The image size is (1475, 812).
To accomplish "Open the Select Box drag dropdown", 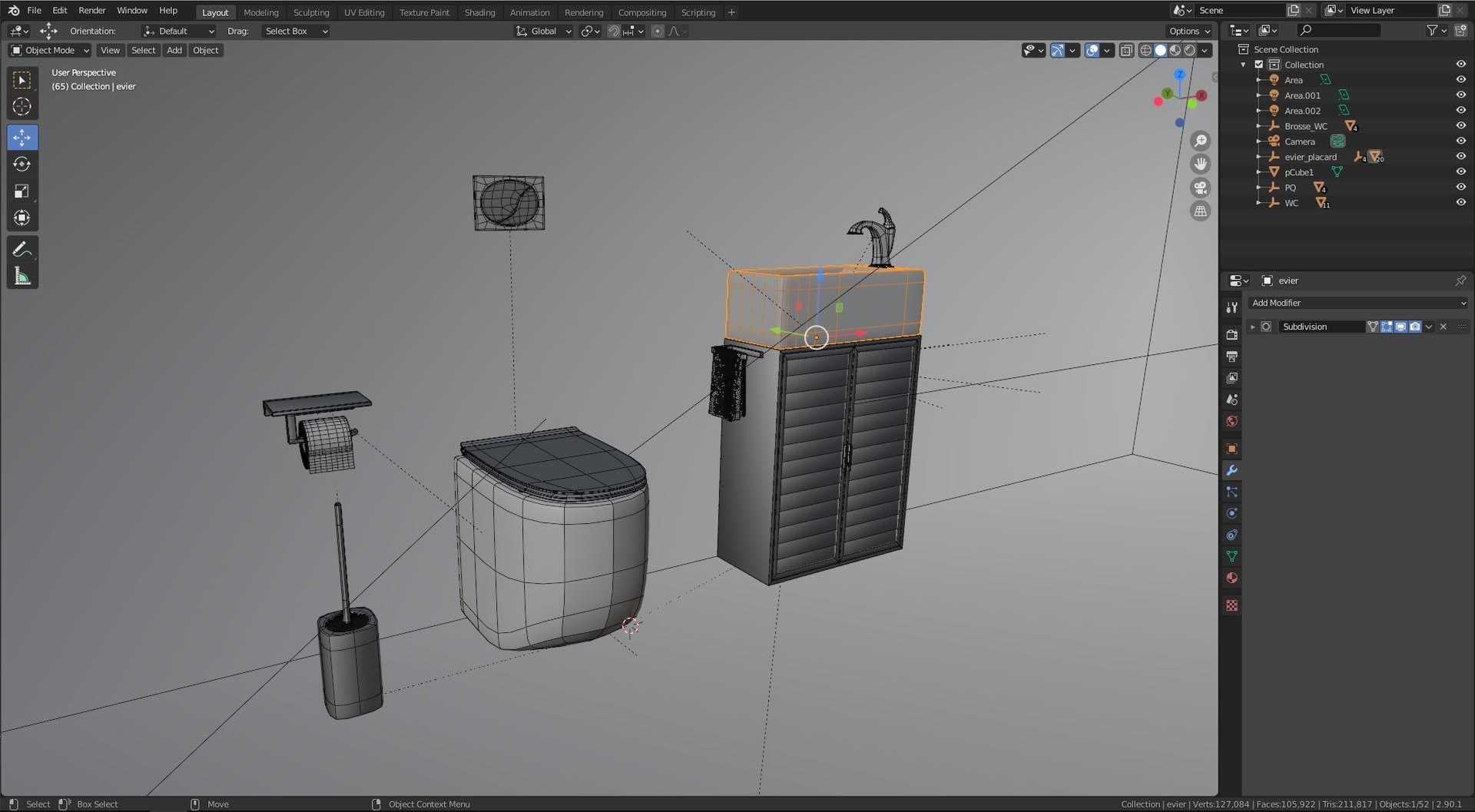I will pos(296,31).
